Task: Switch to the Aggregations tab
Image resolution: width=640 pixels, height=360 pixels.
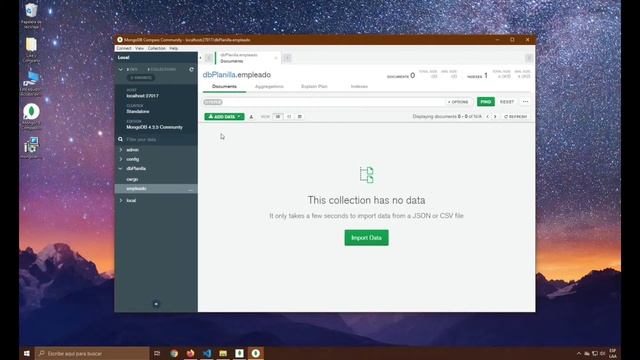Action: coord(269,87)
